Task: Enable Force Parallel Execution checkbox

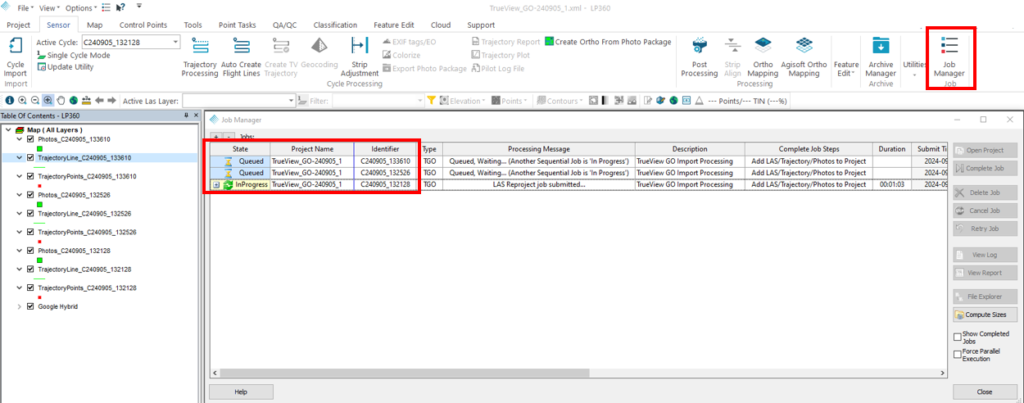Action: (x=957, y=355)
